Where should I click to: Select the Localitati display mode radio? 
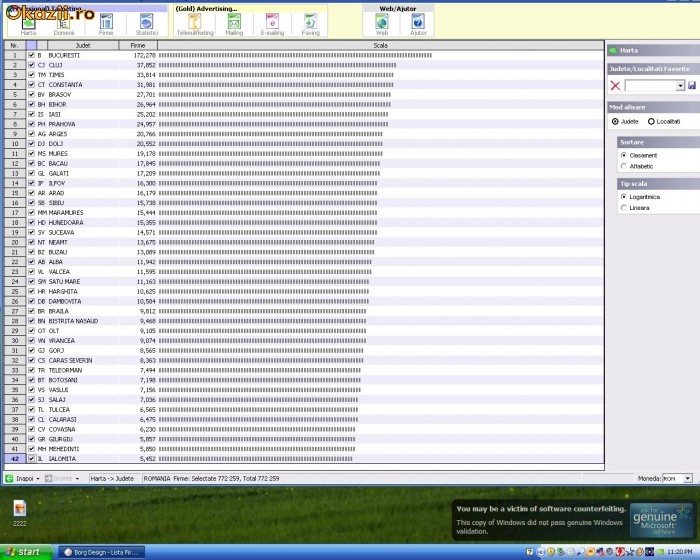(x=651, y=121)
